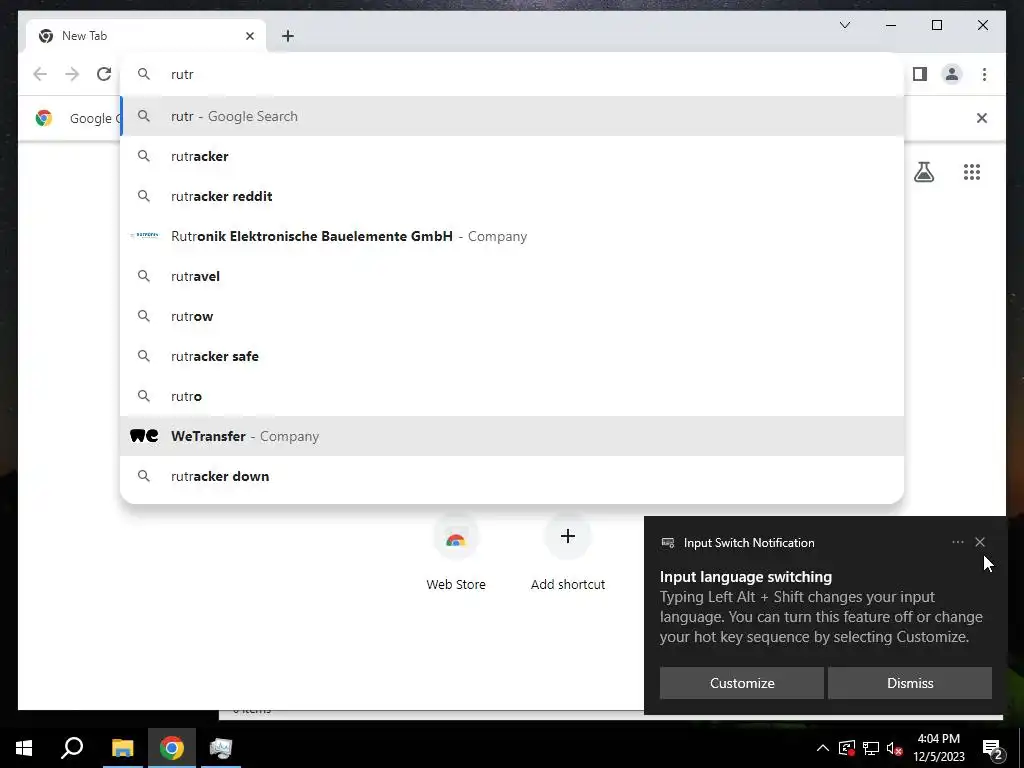Click Customize in input switch notification
This screenshot has width=1024, height=768.
741,683
